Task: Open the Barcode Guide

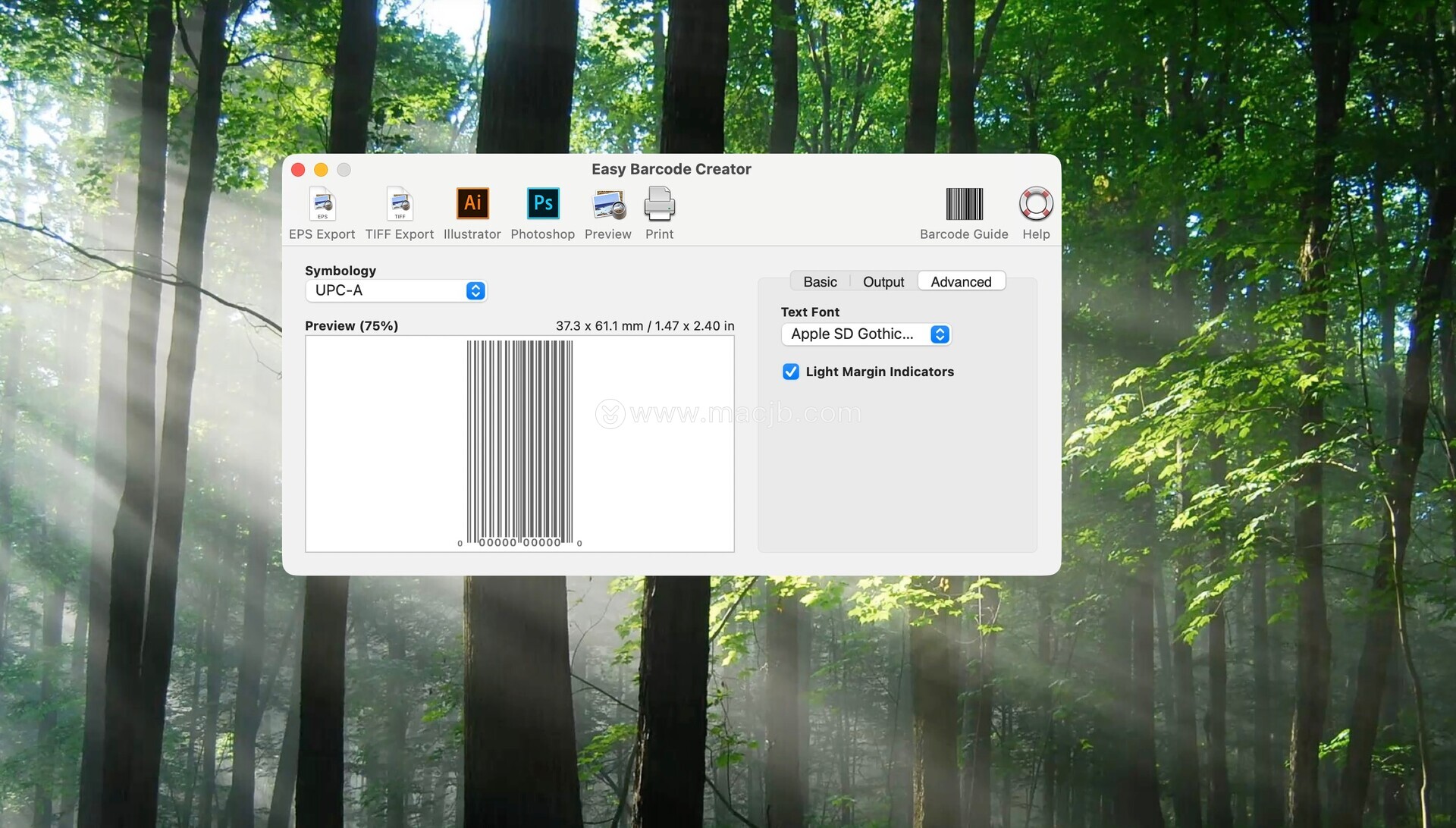Action: (x=964, y=204)
